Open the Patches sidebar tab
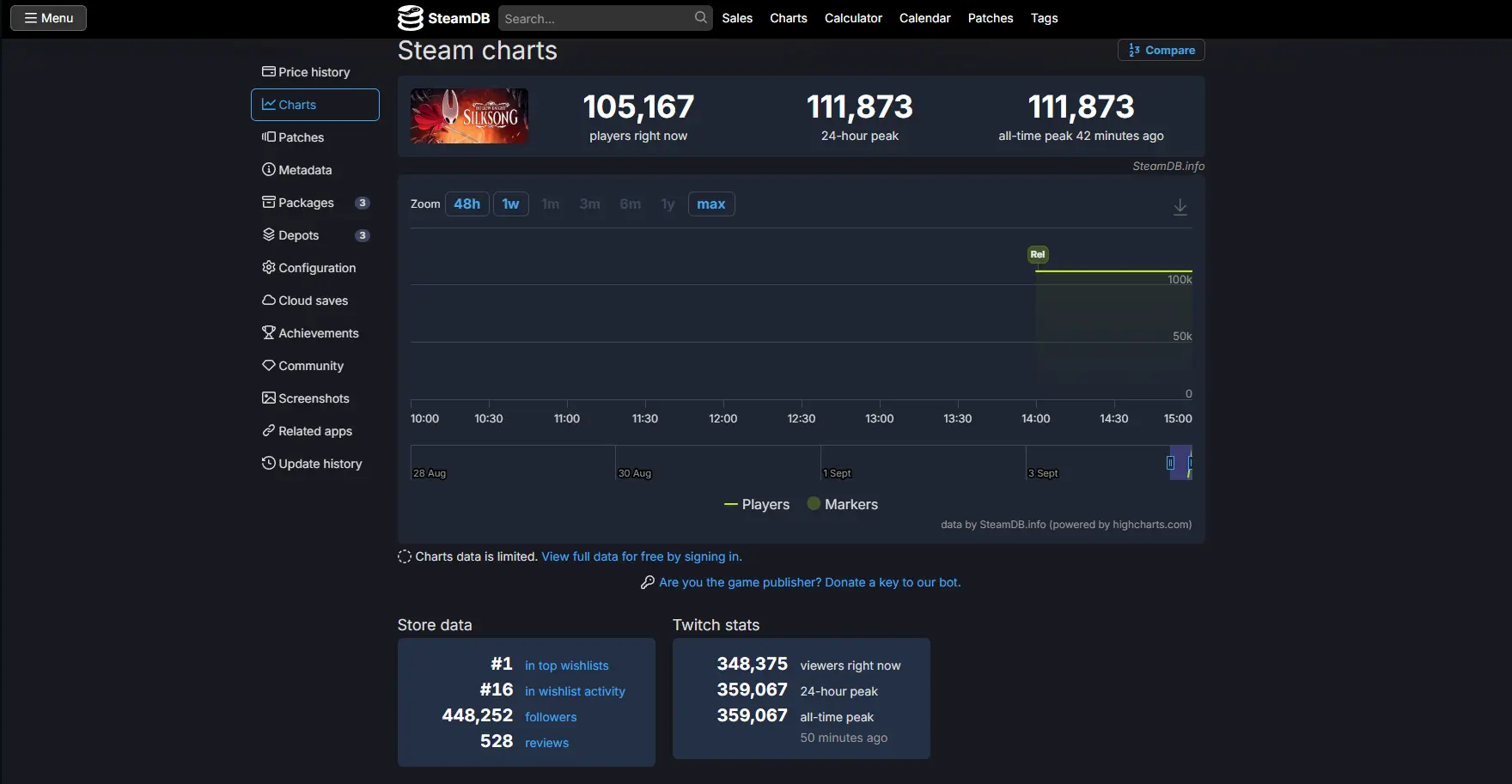Screen dimensions: 1512x784 pyautogui.click(x=314, y=137)
